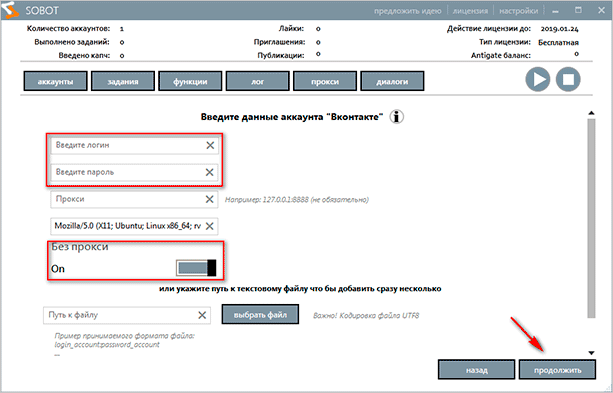Stop tasks with the stop button
Screen dimensions: 613x393
568,79
